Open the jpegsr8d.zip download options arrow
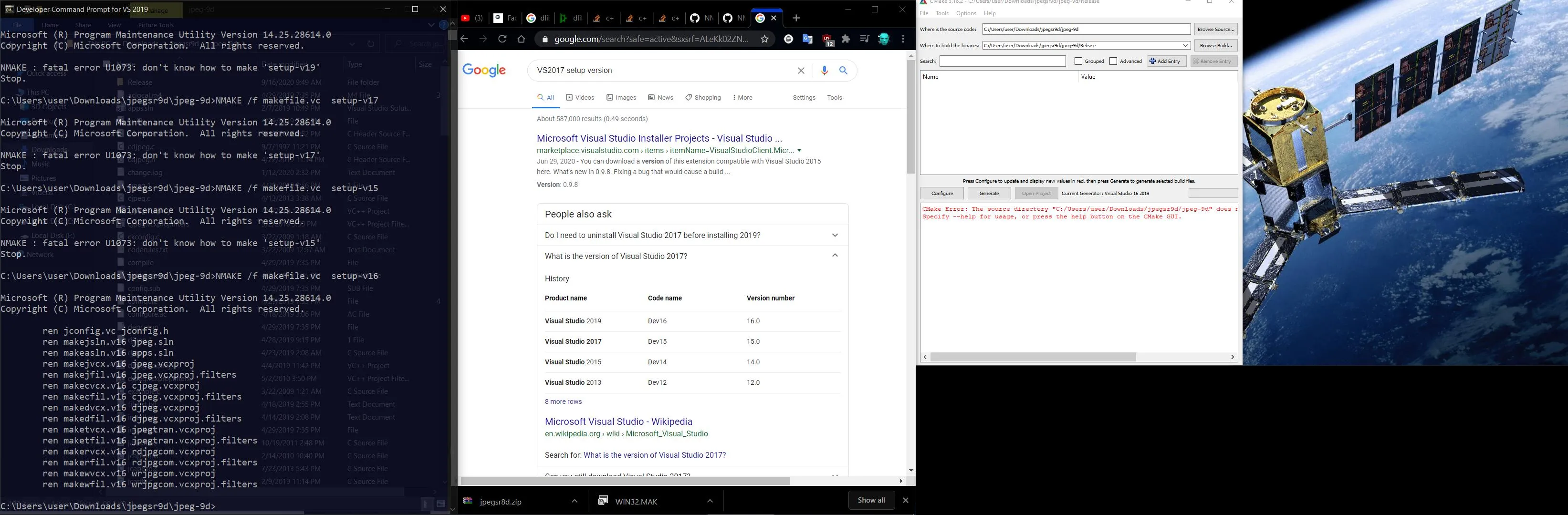Screen dimensions: 1568x515 point(574,501)
